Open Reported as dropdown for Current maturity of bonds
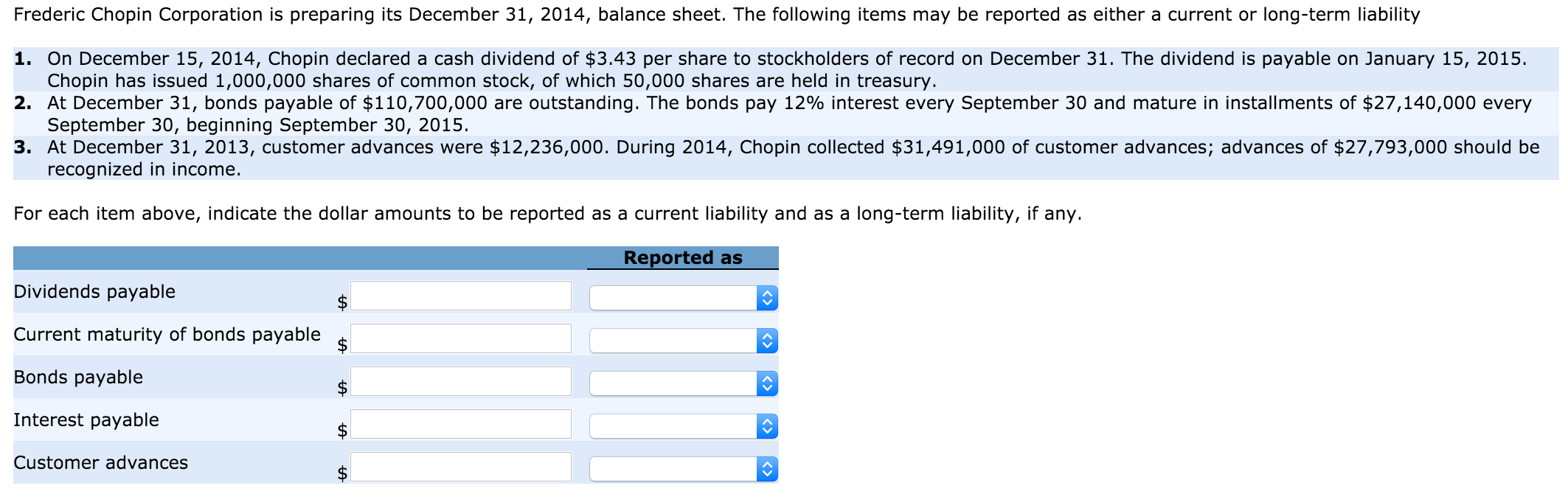This screenshot has width=1568, height=494. click(x=684, y=341)
